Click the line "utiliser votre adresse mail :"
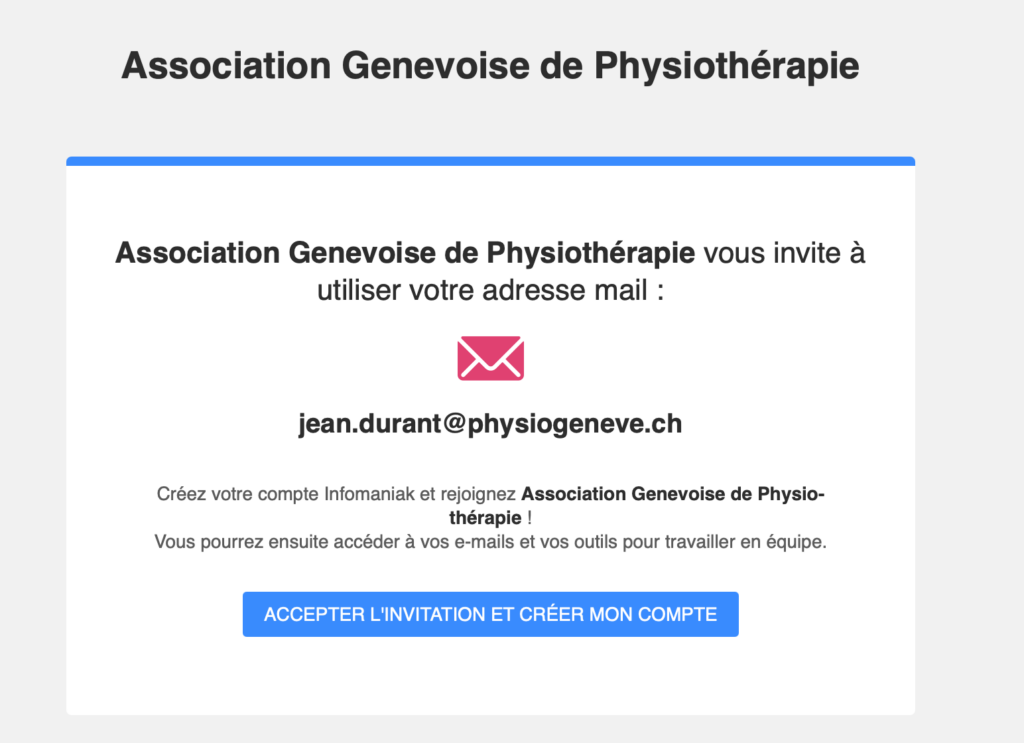This screenshot has height=743, width=1024. click(490, 291)
